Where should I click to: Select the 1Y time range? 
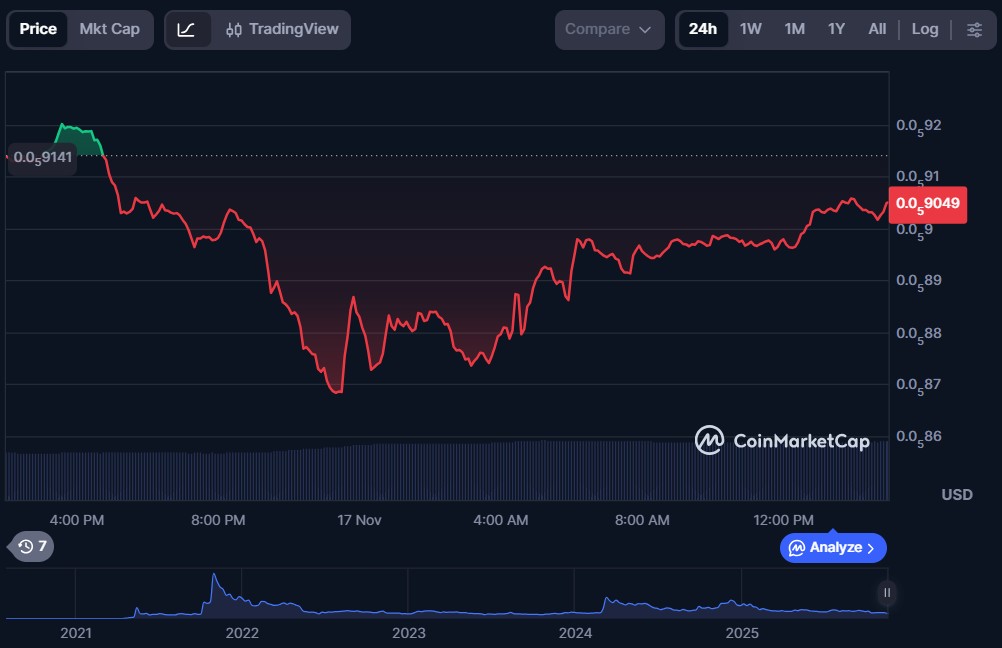[x=836, y=29]
